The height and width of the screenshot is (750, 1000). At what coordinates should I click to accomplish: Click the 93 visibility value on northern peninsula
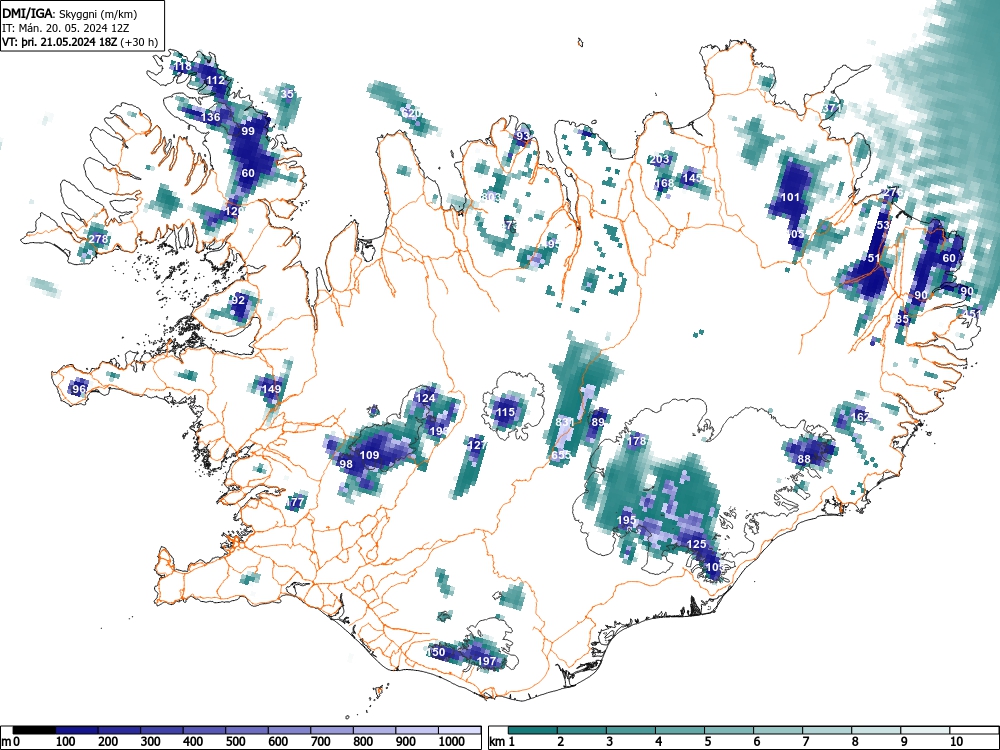point(522,136)
